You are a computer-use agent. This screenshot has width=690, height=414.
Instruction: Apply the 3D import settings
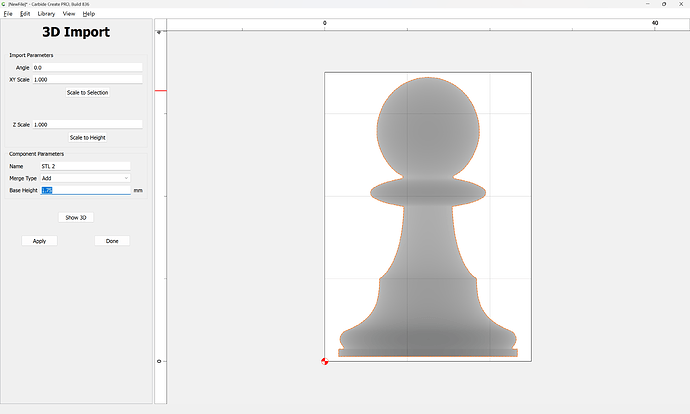[x=39, y=241]
